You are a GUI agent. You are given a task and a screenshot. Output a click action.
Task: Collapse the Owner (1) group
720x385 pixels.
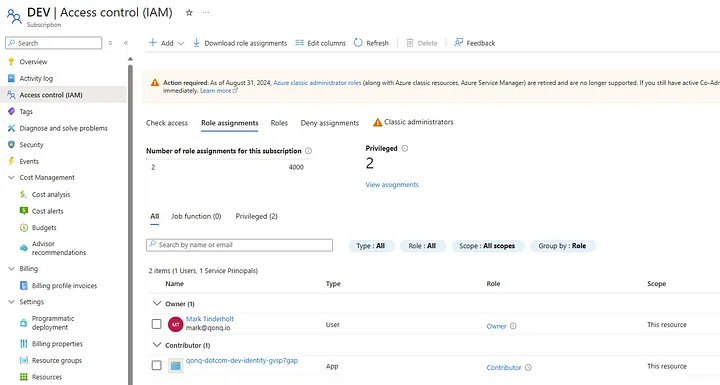point(157,304)
